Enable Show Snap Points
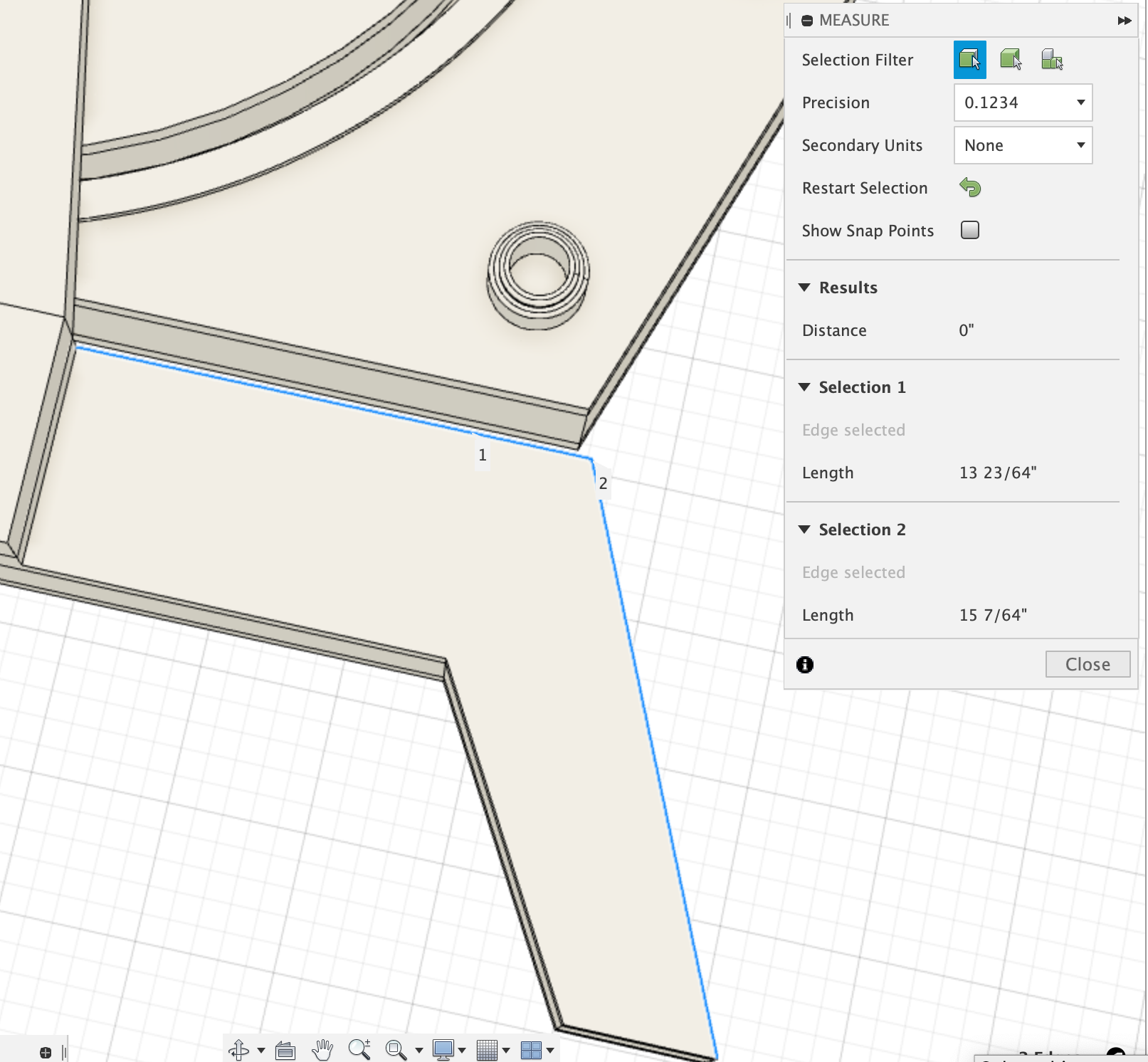This screenshot has width=1148, height=1062. (x=969, y=230)
